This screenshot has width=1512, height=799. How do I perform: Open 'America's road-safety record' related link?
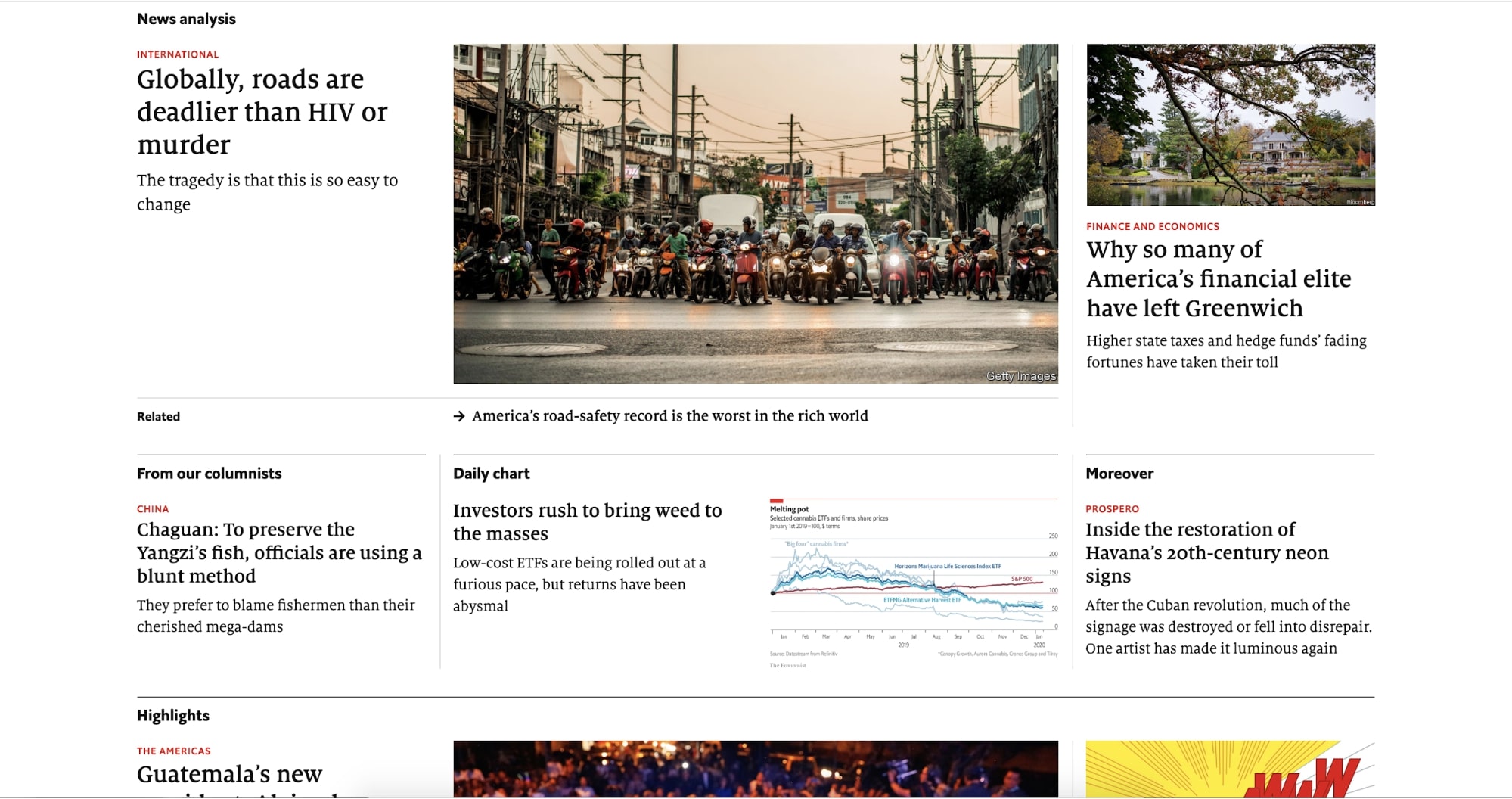[x=670, y=416]
